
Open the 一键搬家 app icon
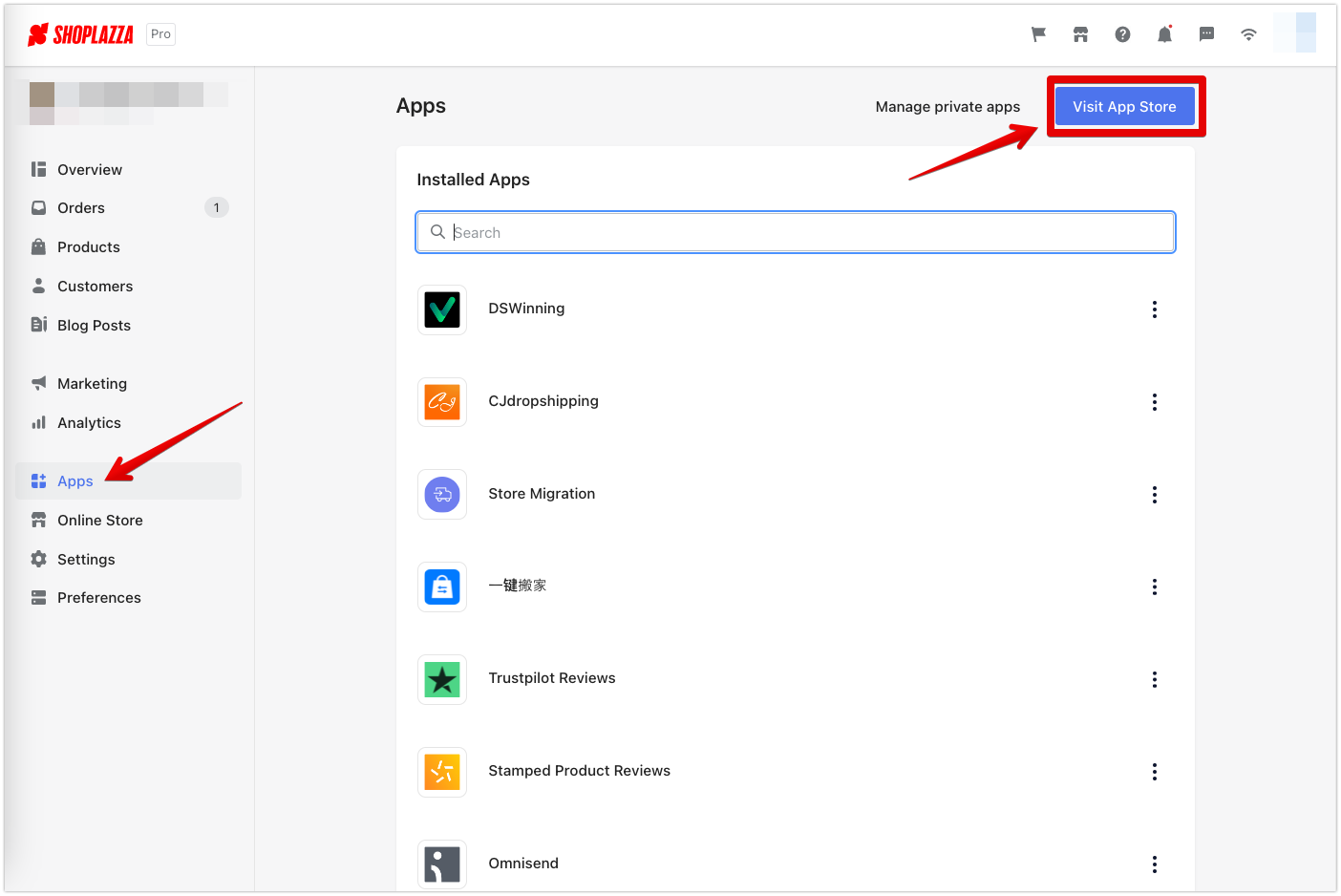(x=442, y=587)
